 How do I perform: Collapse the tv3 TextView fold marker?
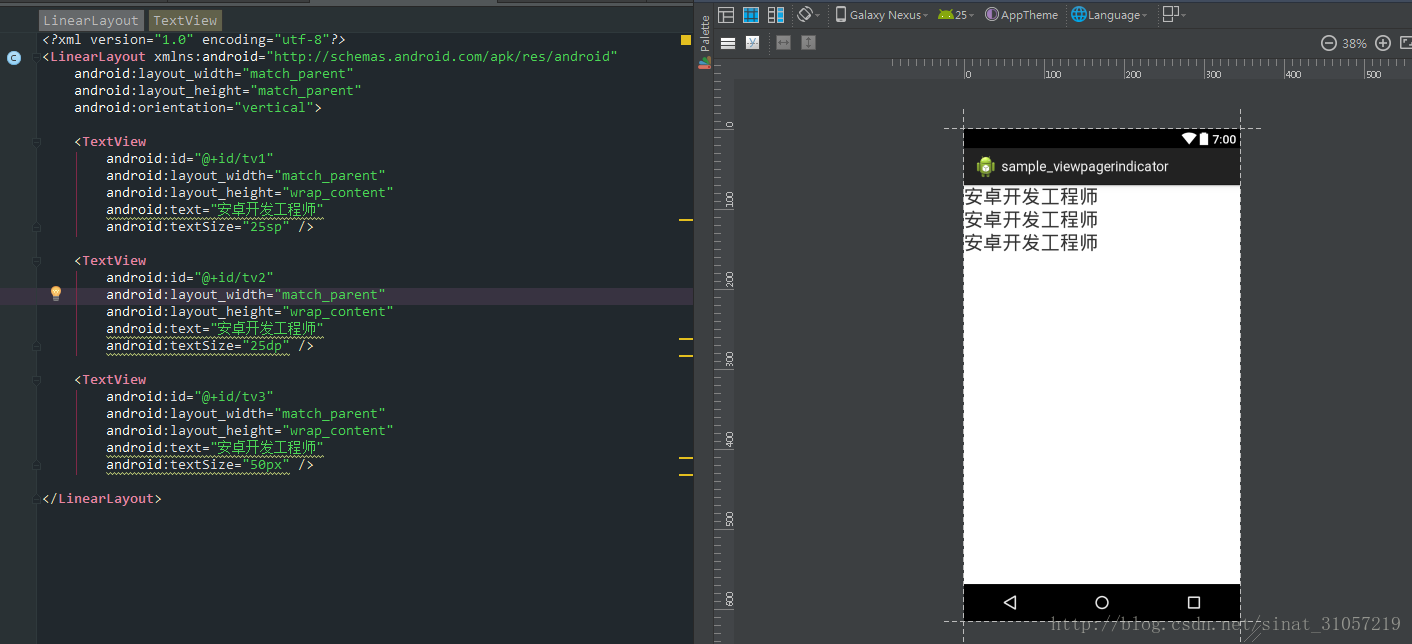point(37,380)
